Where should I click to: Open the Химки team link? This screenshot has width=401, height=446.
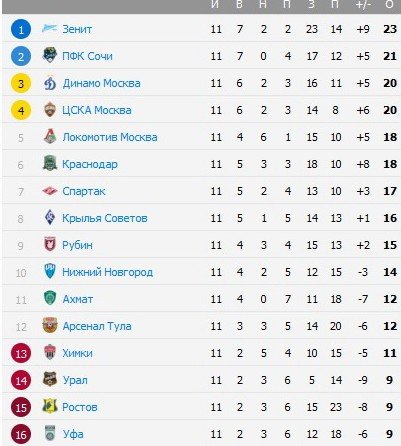pyautogui.click(x=77, y=353)
